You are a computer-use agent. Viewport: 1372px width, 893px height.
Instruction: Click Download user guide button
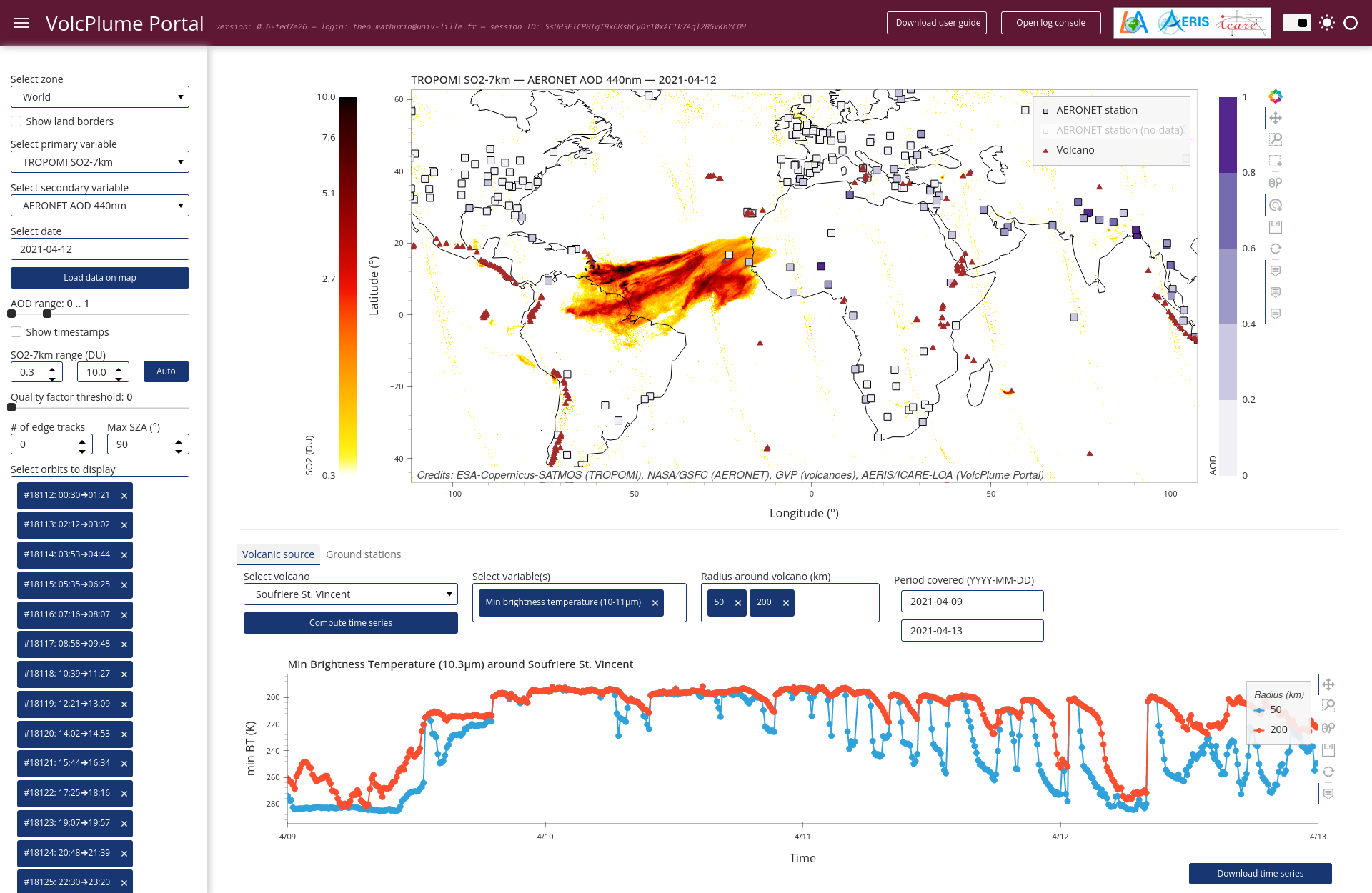coord(937,23)
